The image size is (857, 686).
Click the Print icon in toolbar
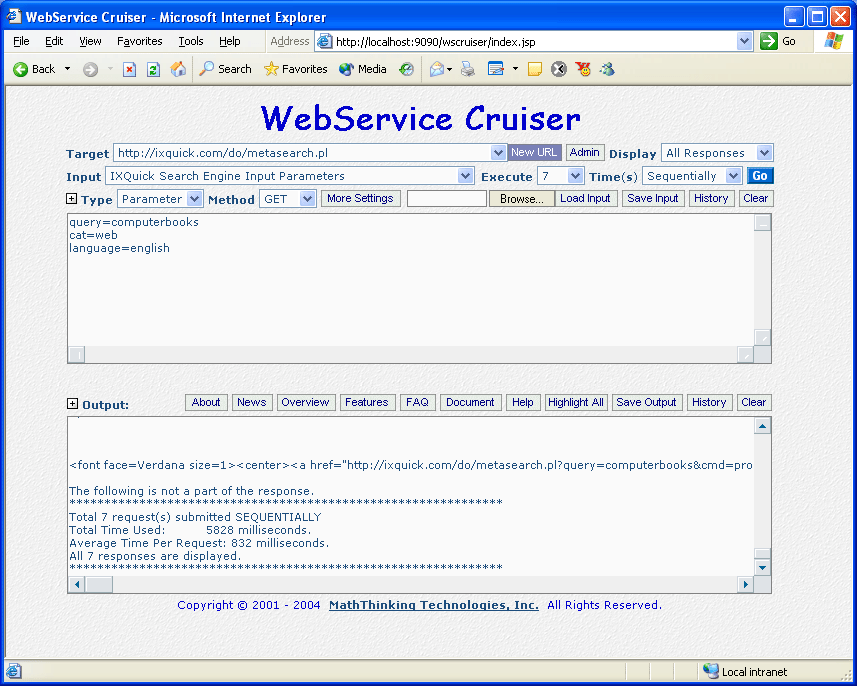point(467,69)
